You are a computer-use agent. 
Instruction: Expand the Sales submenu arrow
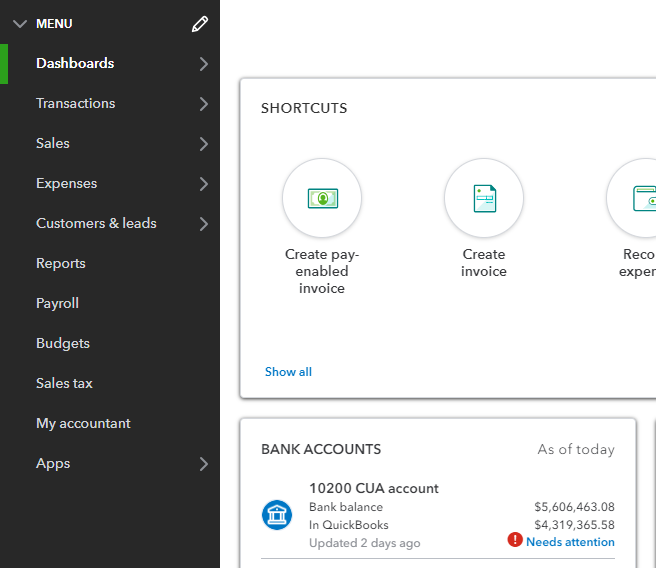coord(204,144)
